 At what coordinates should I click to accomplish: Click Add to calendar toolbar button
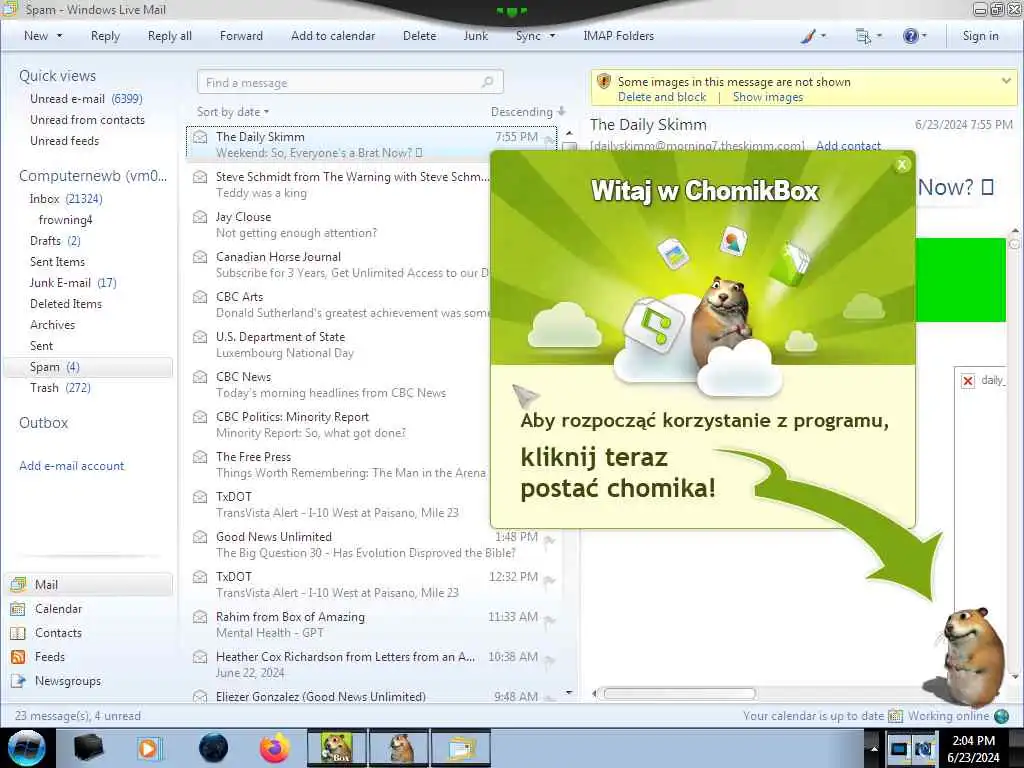click(x=333, y=36)
